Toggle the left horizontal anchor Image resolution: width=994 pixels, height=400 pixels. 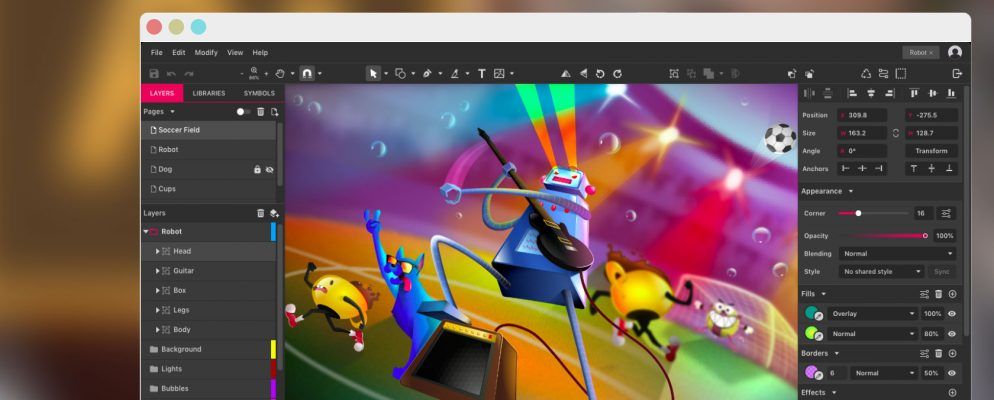click(845, 169)
